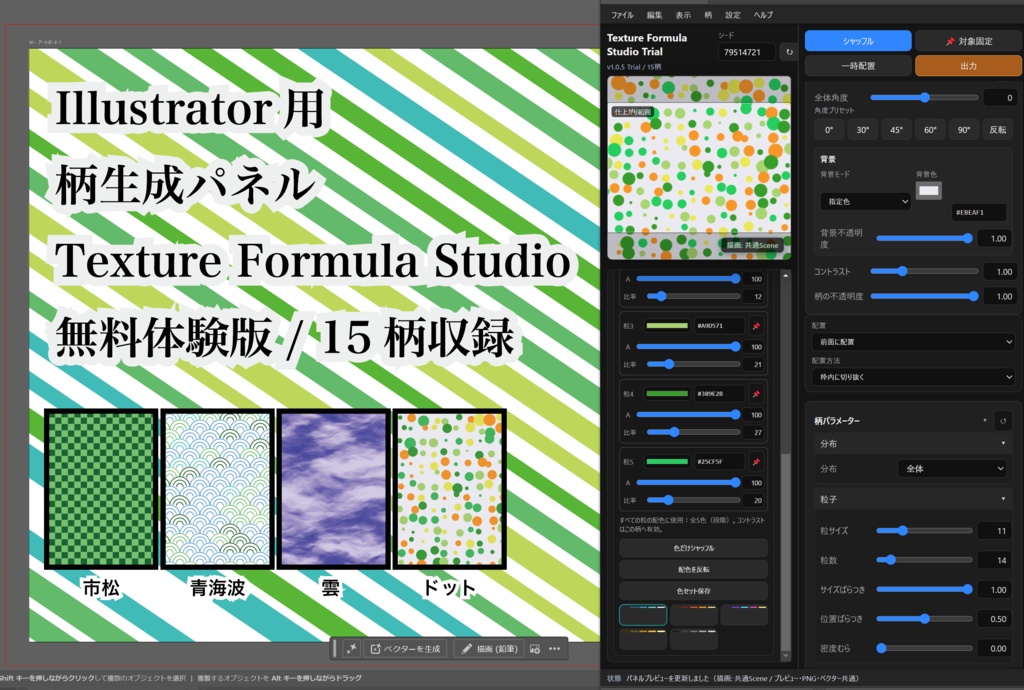The image size is (1024, 690).
Task: Select the 45° angle preset
Action: tap(897, 130)
